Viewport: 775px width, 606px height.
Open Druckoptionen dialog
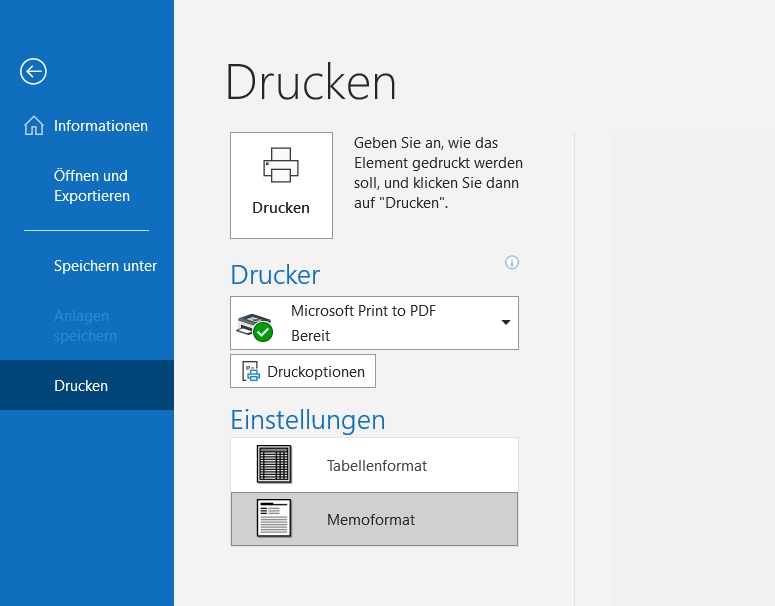click(x=303, y=371)
